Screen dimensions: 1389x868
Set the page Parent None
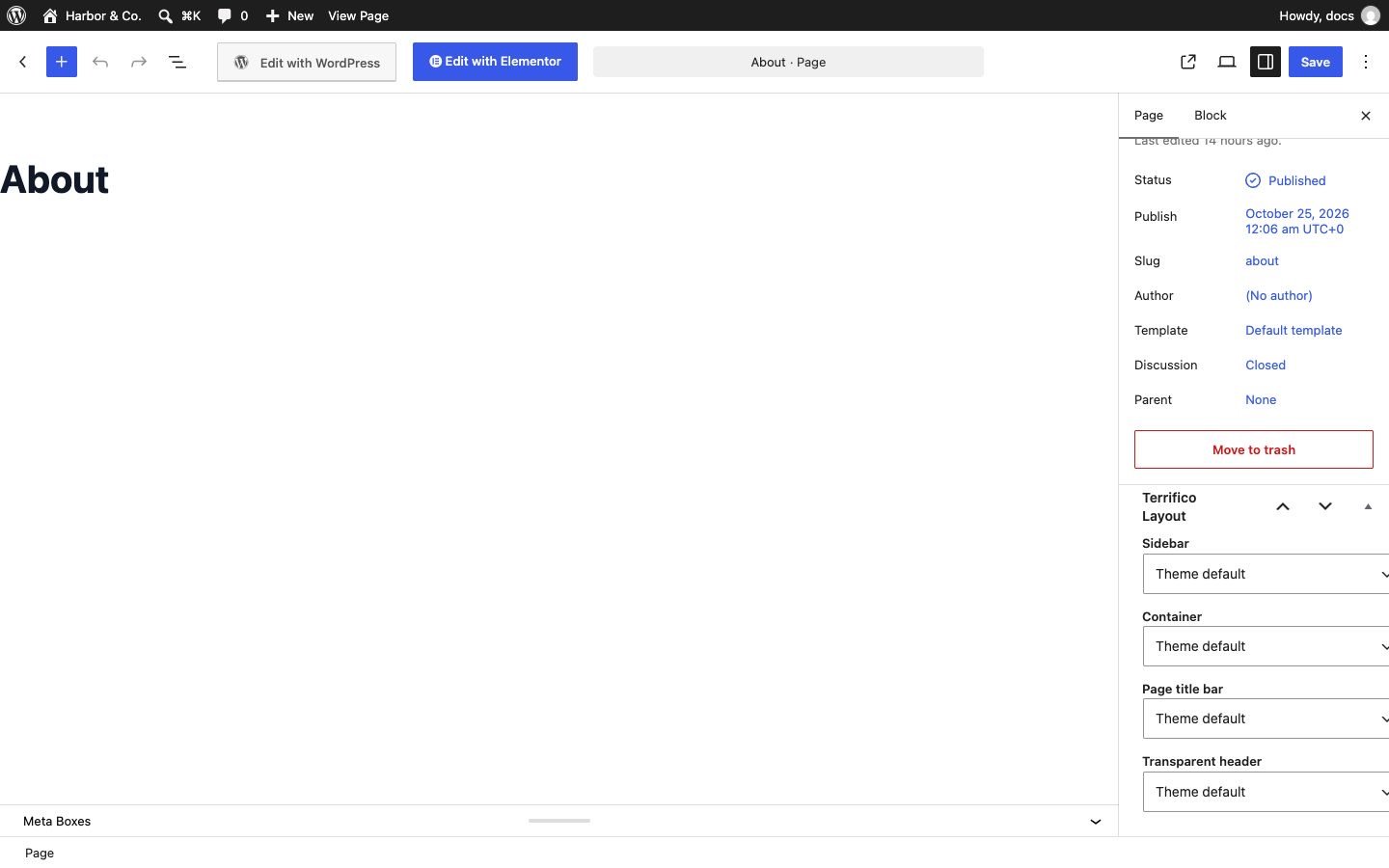point(1261,399)
